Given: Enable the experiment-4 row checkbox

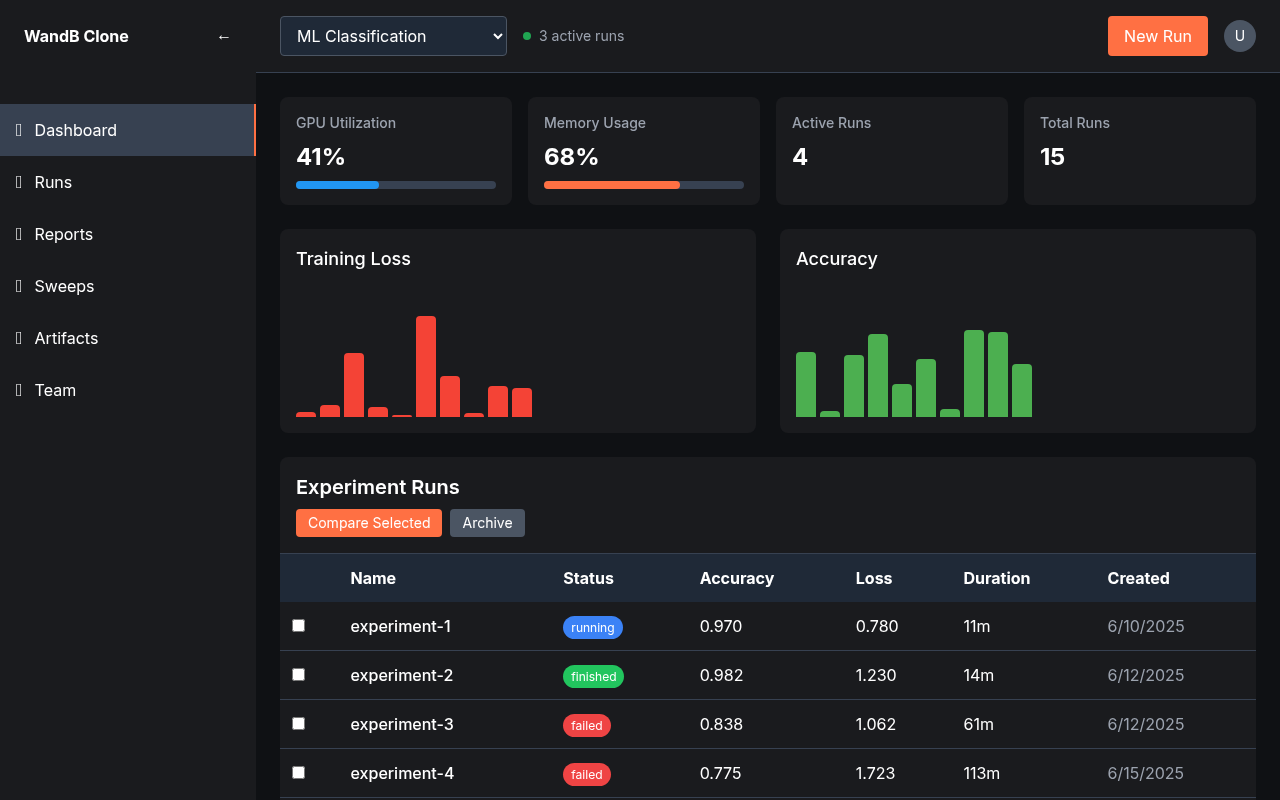Looking at the screenshot, I should tap(298, 773).
